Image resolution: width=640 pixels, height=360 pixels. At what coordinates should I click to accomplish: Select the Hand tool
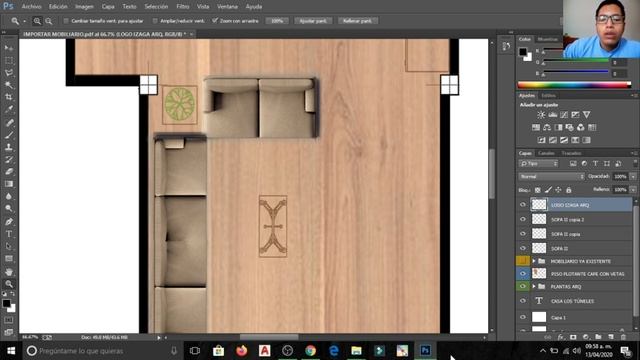[x=9, y=272]
